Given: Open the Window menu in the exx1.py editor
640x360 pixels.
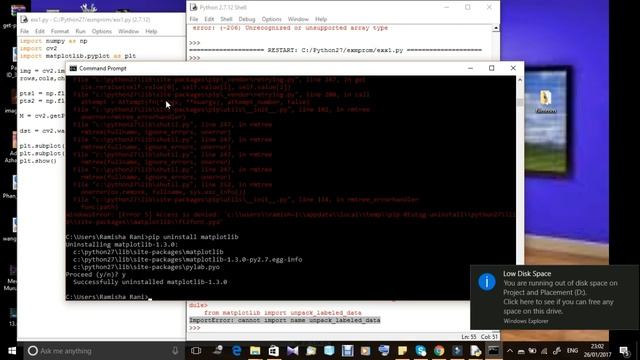Looking at the screenshot, I should (x=128, y=31).
